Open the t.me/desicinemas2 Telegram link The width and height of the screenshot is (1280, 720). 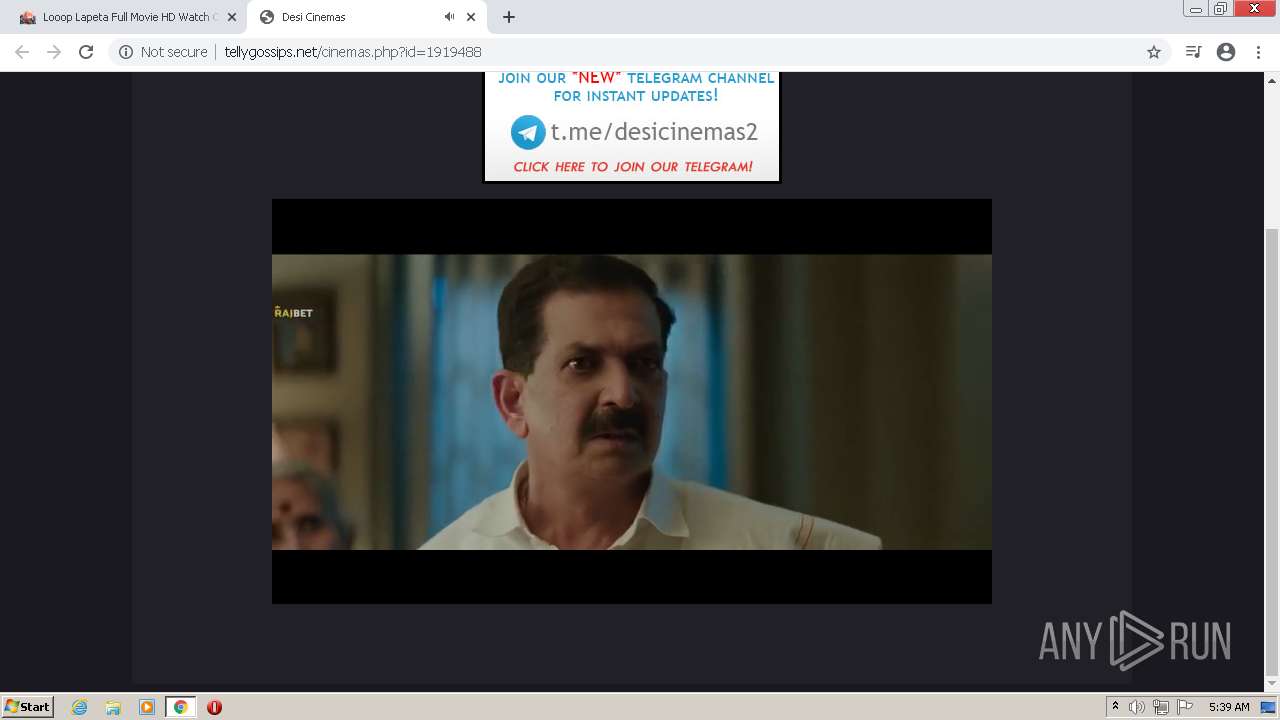(x=654, y=132)
